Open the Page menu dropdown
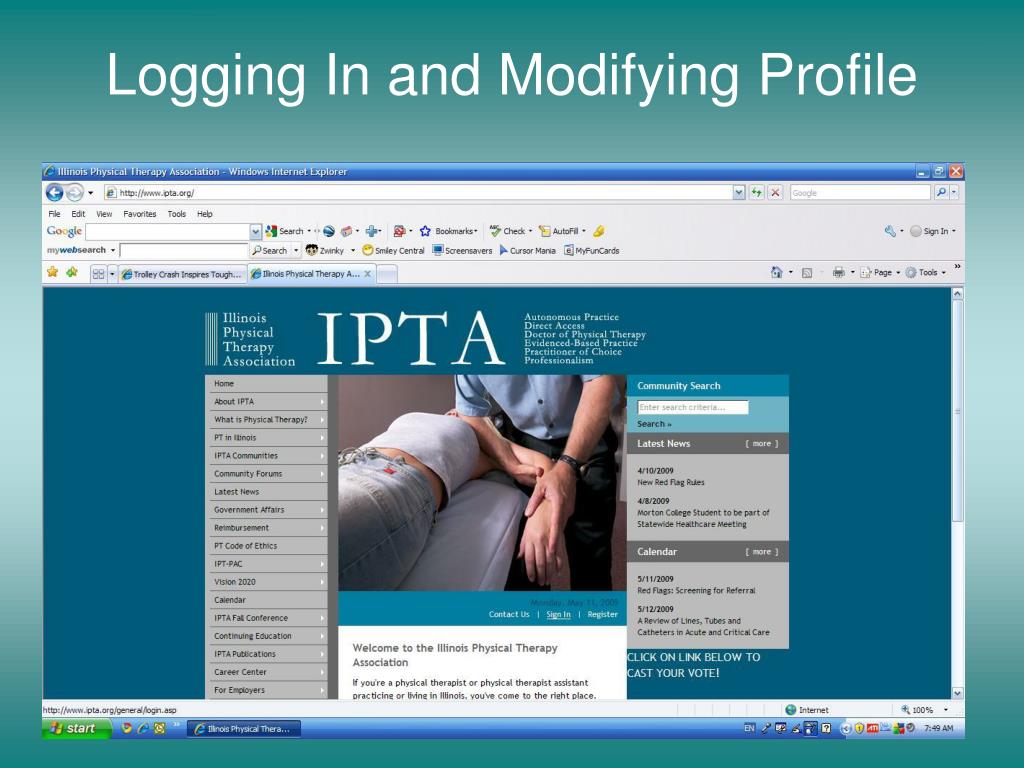The image size is (1024, 768). coord(880,273)
